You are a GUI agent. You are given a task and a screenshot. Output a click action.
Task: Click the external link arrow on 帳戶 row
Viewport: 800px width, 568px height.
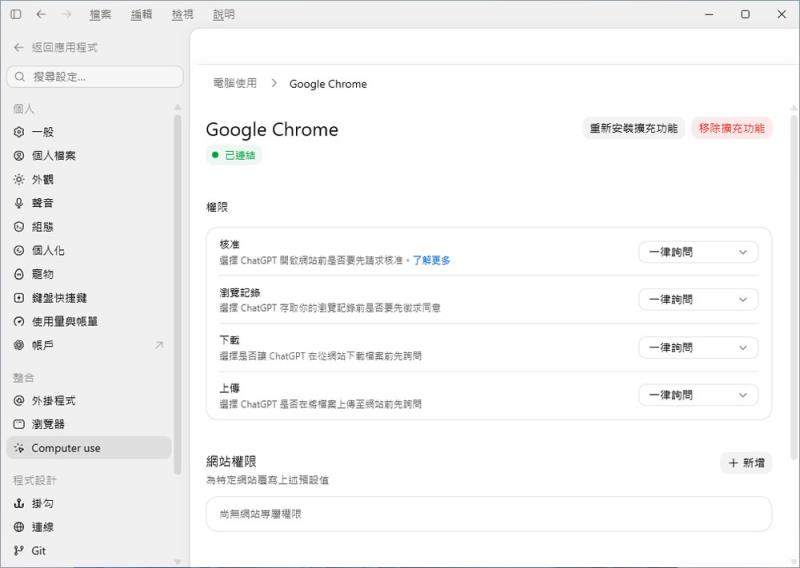pos(159,345)
